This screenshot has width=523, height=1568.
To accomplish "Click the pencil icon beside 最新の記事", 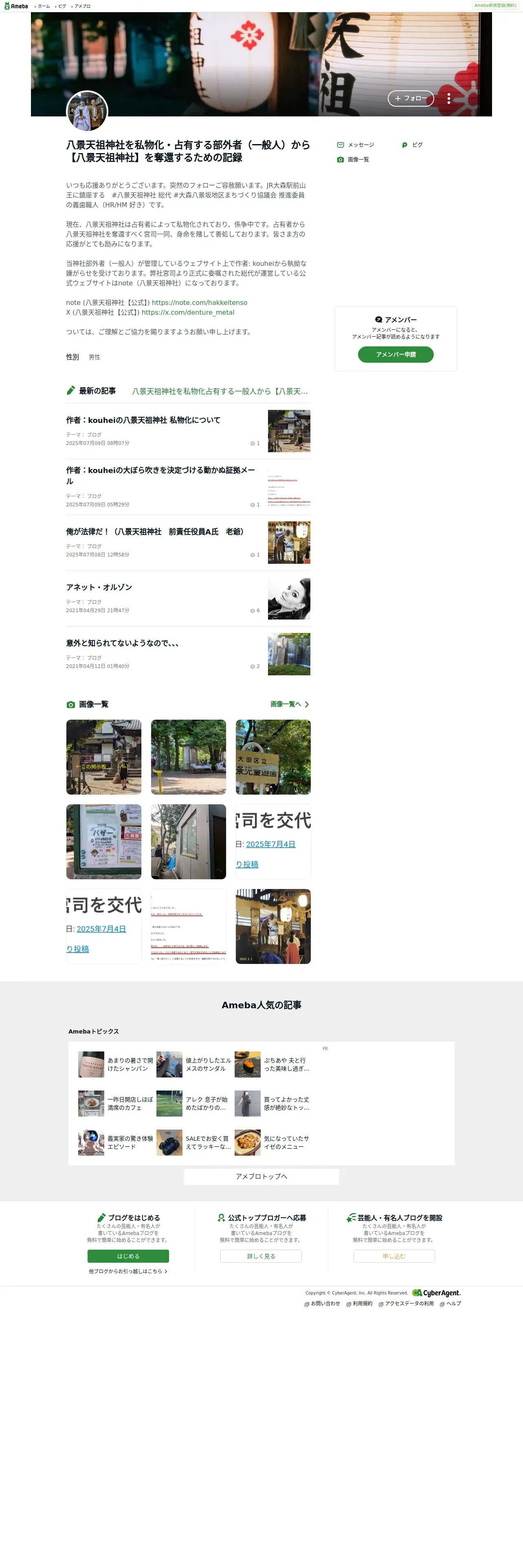I will 70,391.
